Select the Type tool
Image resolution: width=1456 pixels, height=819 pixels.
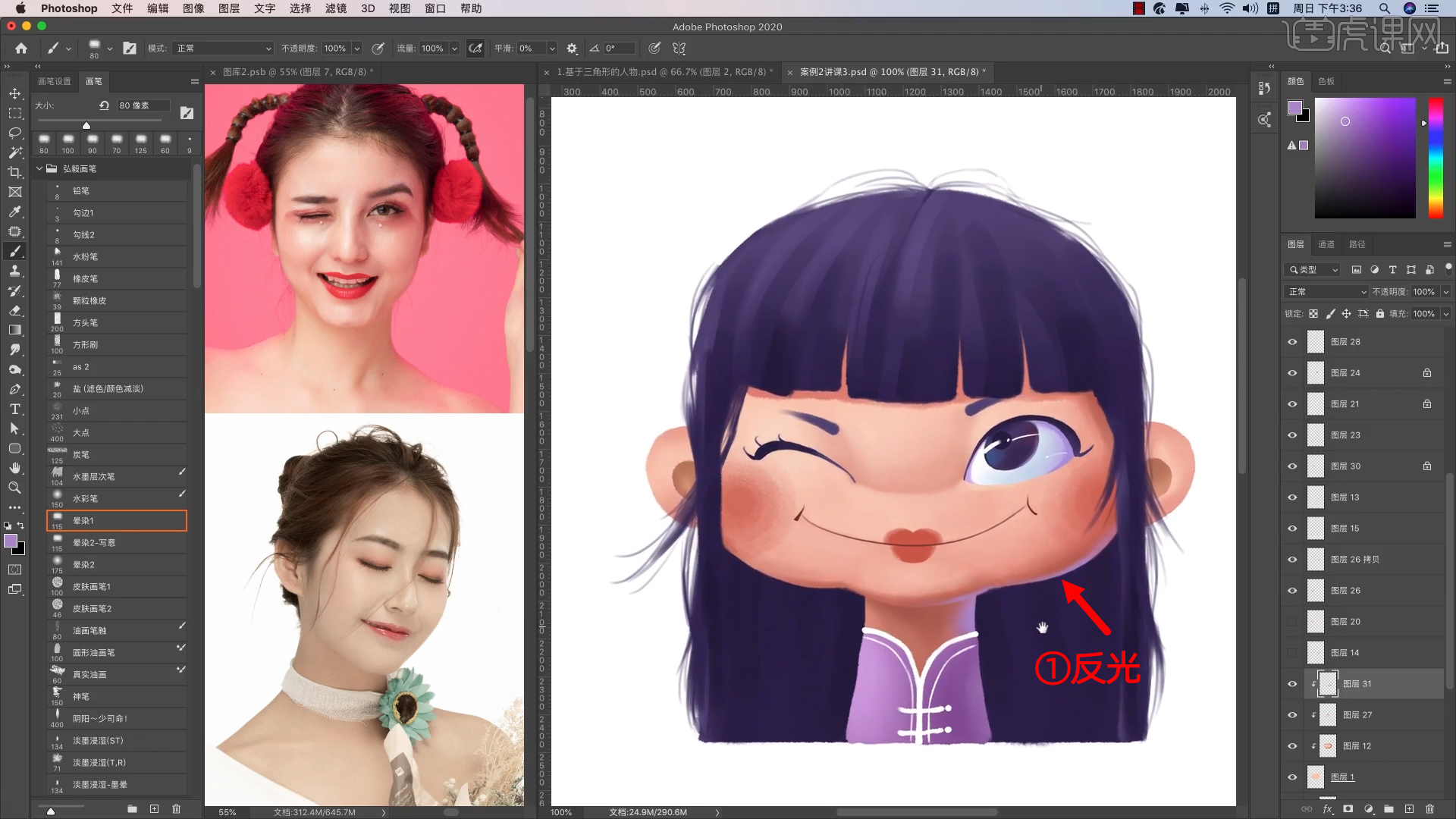coord(14,409)
